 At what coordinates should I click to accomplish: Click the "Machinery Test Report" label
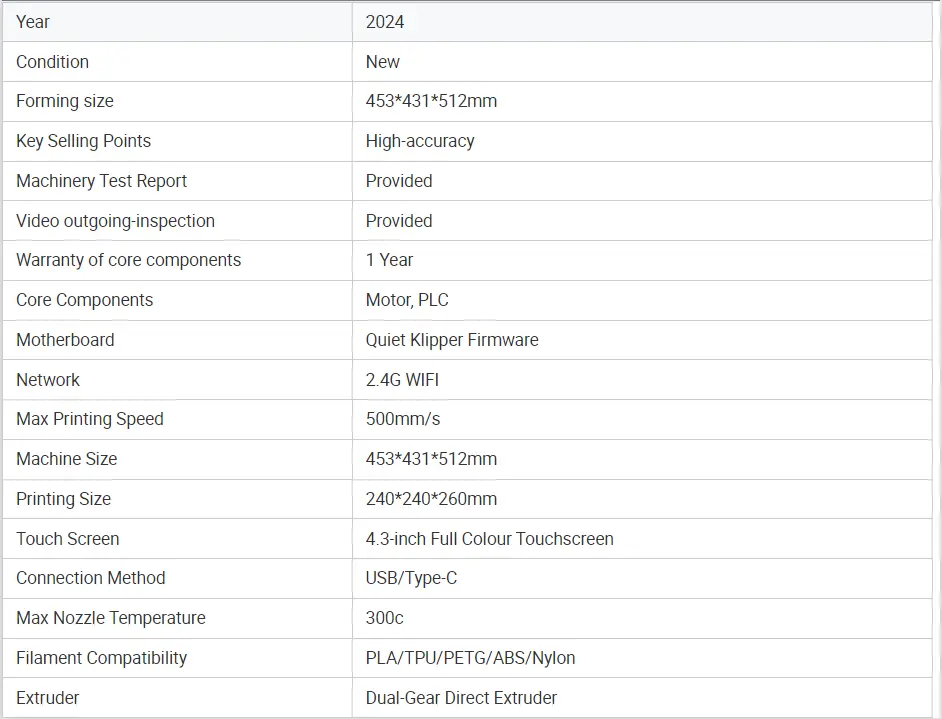pyautogui.click(x=101, y=181)
